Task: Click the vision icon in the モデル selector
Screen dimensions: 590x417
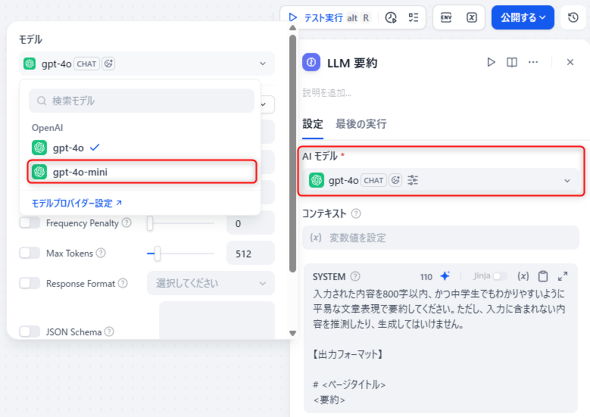Action: pyautogui.click(x=108, y=64)
